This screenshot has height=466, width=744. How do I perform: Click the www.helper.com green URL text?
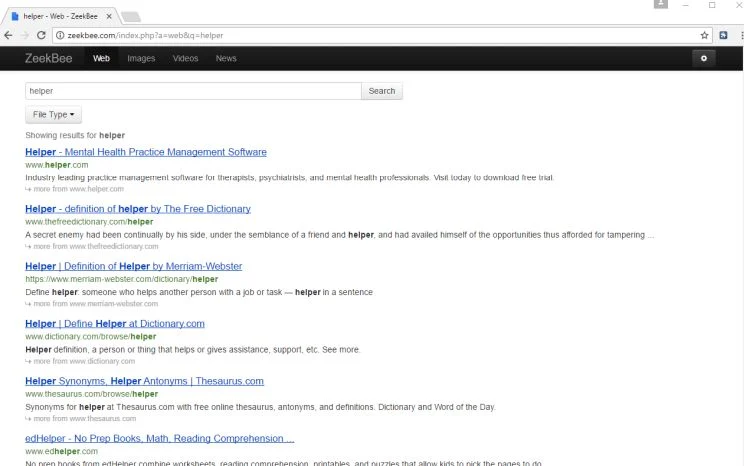56,165
